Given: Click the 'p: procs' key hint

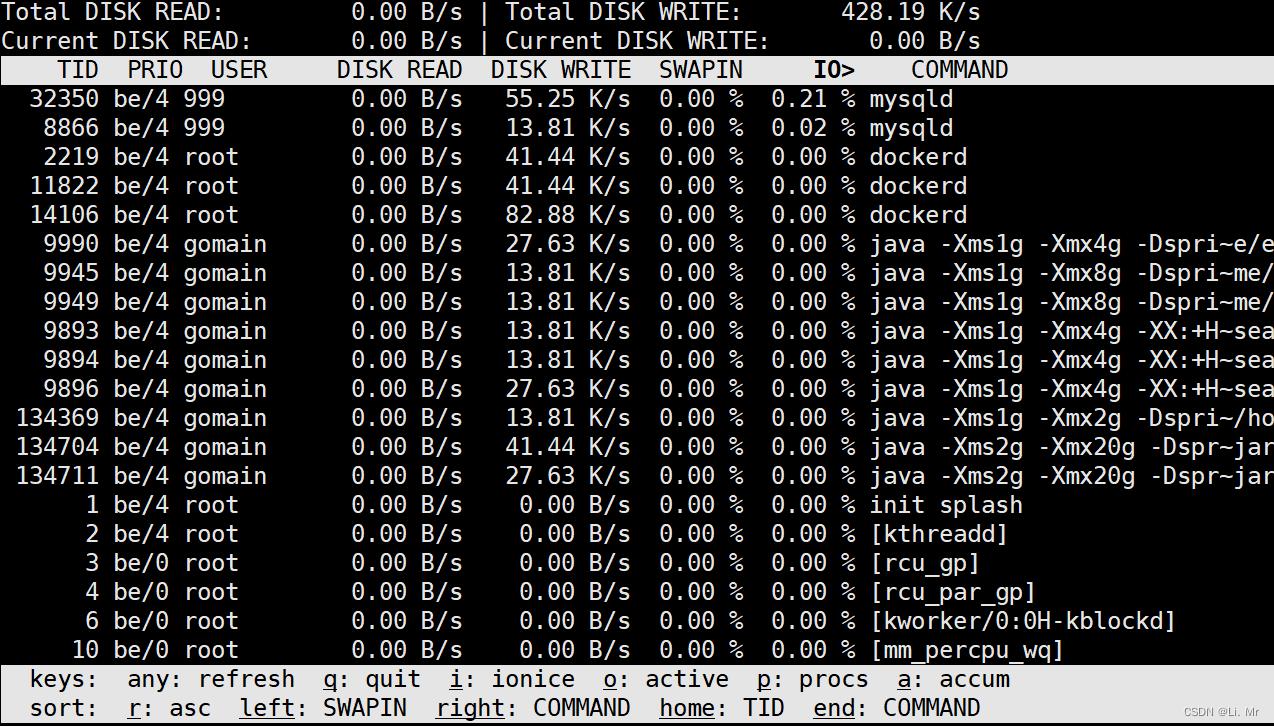Looking at the screenshot, I should pos(813,680).
